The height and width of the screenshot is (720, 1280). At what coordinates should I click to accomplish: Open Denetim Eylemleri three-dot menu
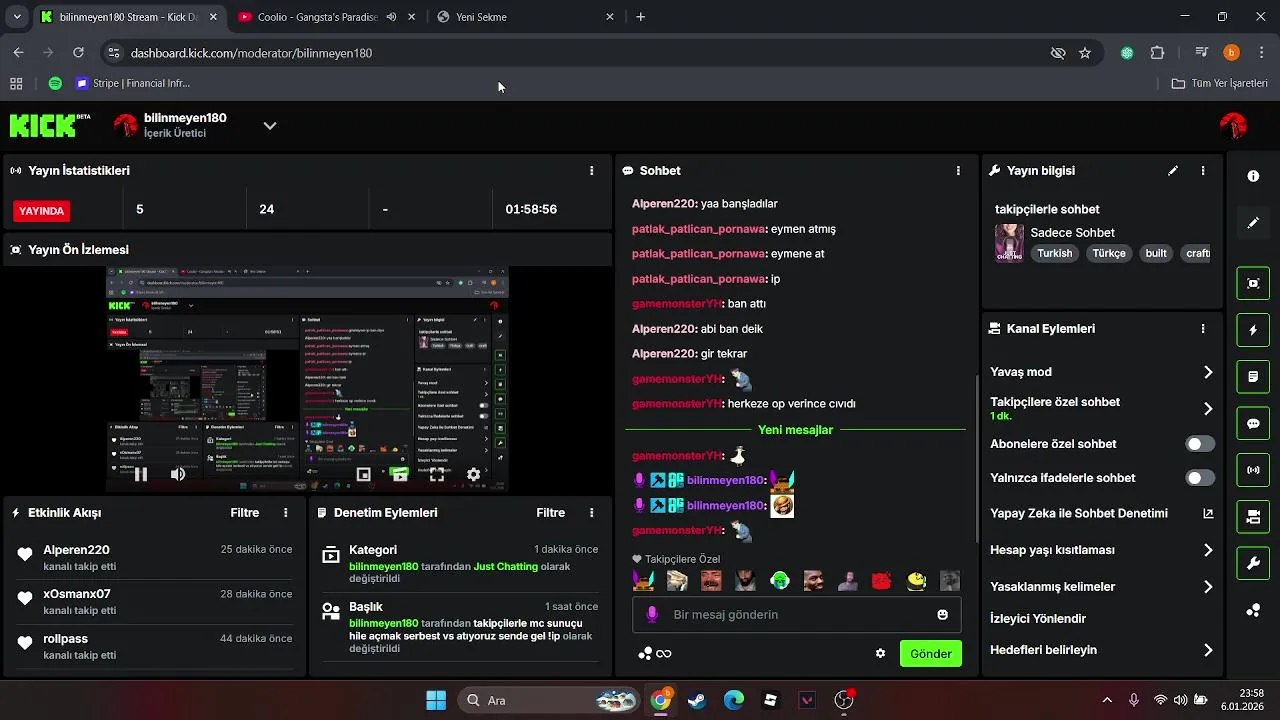592,513
